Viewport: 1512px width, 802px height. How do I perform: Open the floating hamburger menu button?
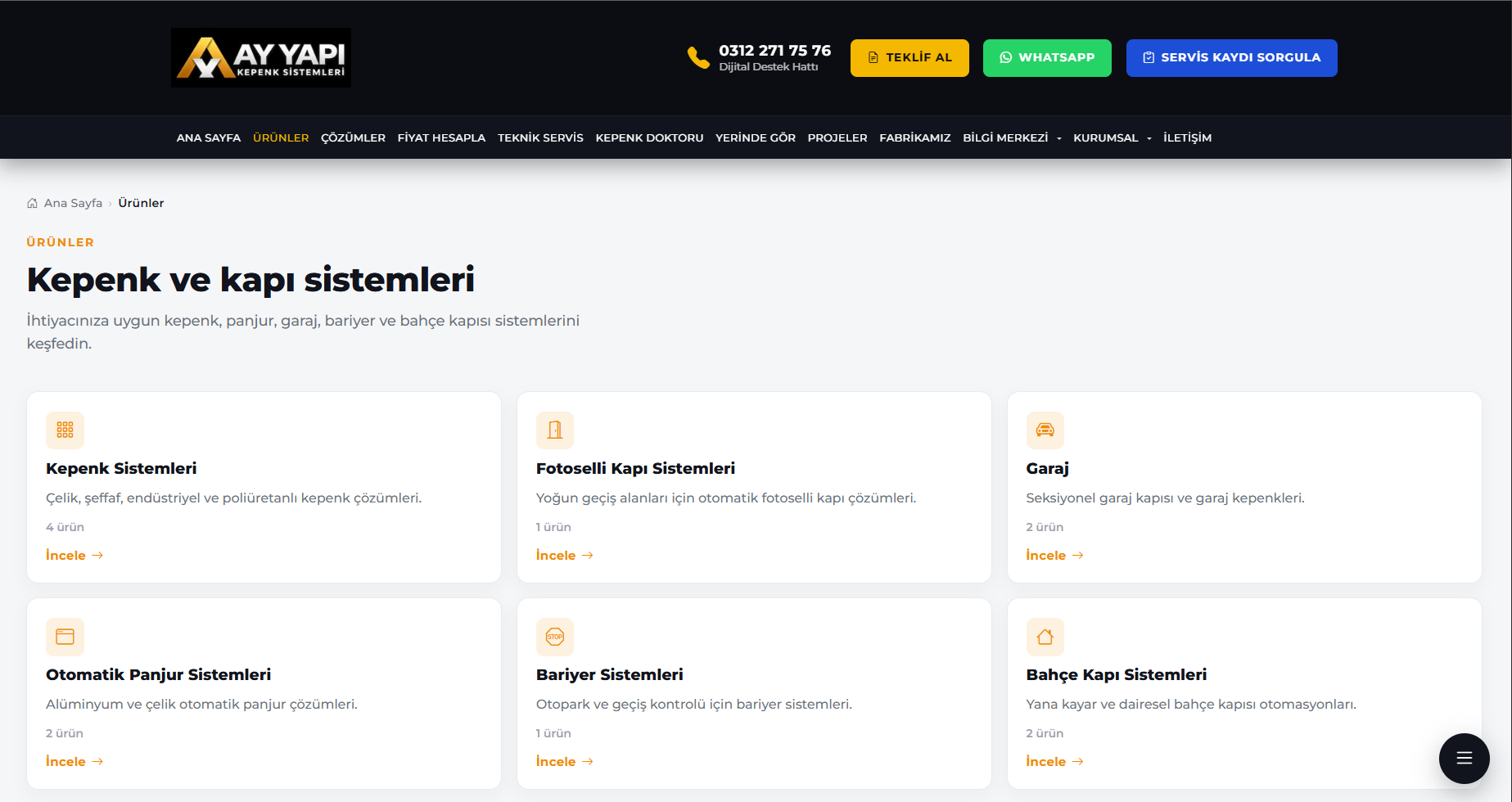pyautogui.click(x=1464, y=758)
